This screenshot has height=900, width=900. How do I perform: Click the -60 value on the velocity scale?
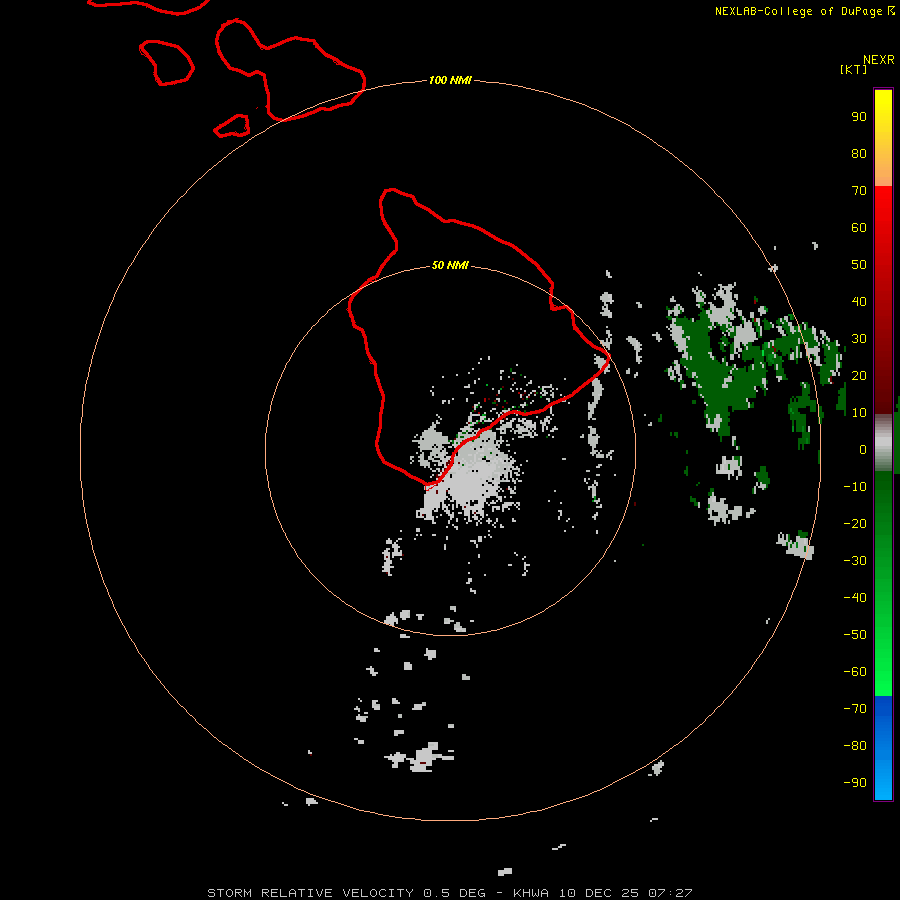click(855, 672)
